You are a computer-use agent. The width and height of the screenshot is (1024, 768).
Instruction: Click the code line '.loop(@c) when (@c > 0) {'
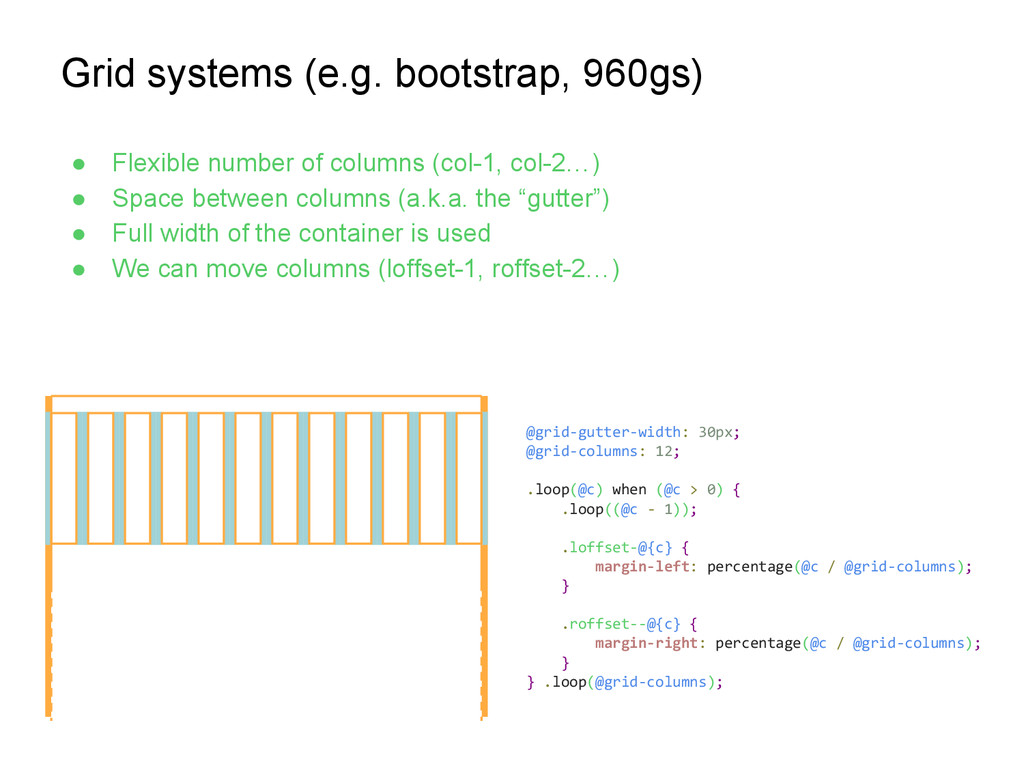coord(633,490)
